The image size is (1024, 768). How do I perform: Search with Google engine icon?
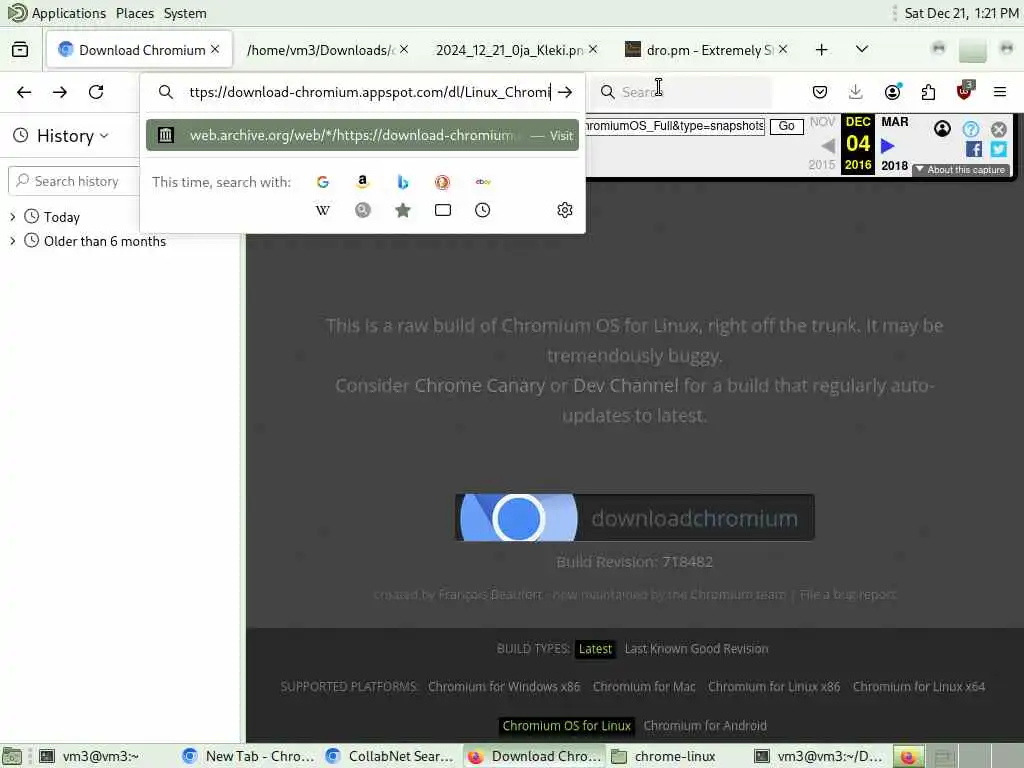(x=323, y=182)
